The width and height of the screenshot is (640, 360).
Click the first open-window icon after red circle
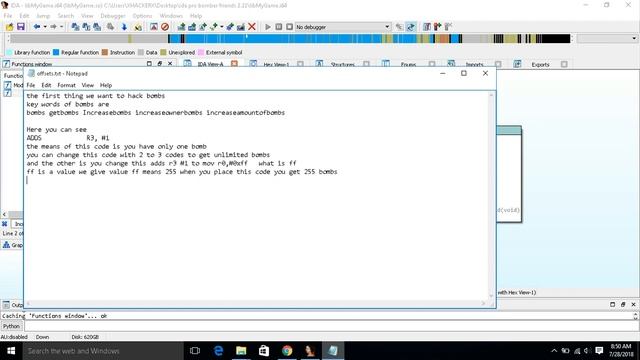pos(181,27)
